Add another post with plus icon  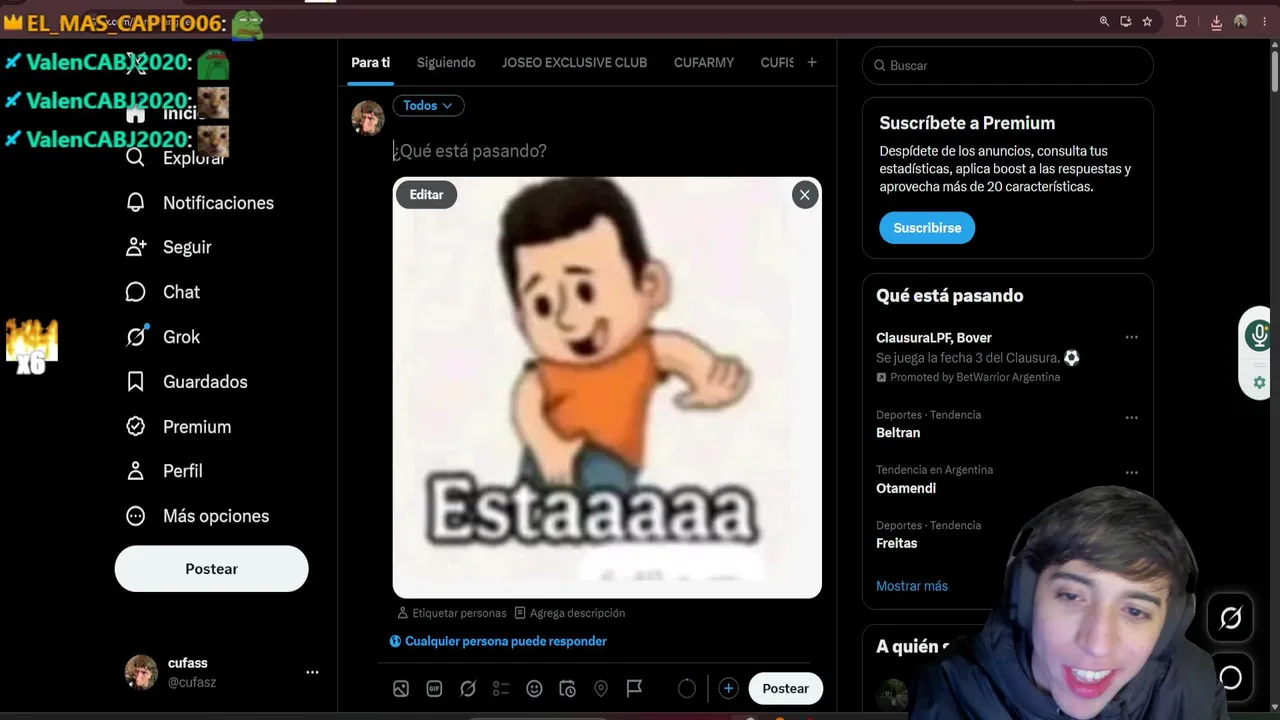pyautogui.click(x=729, y=688)
